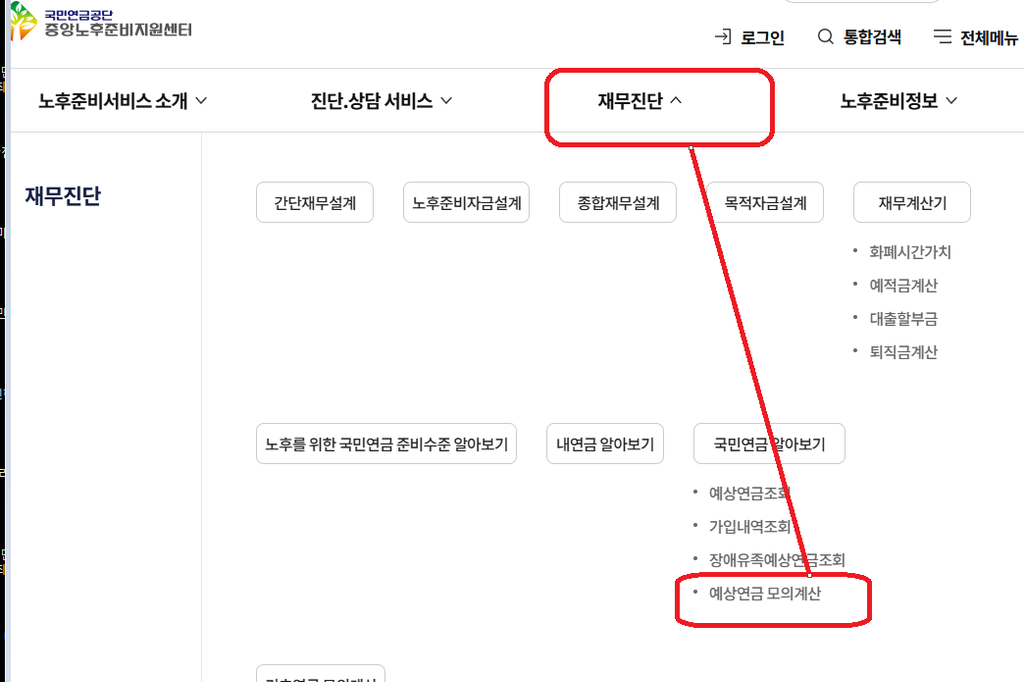Click the 통합검색 magnifier icon
The image size is (1024, 682).
825,37
